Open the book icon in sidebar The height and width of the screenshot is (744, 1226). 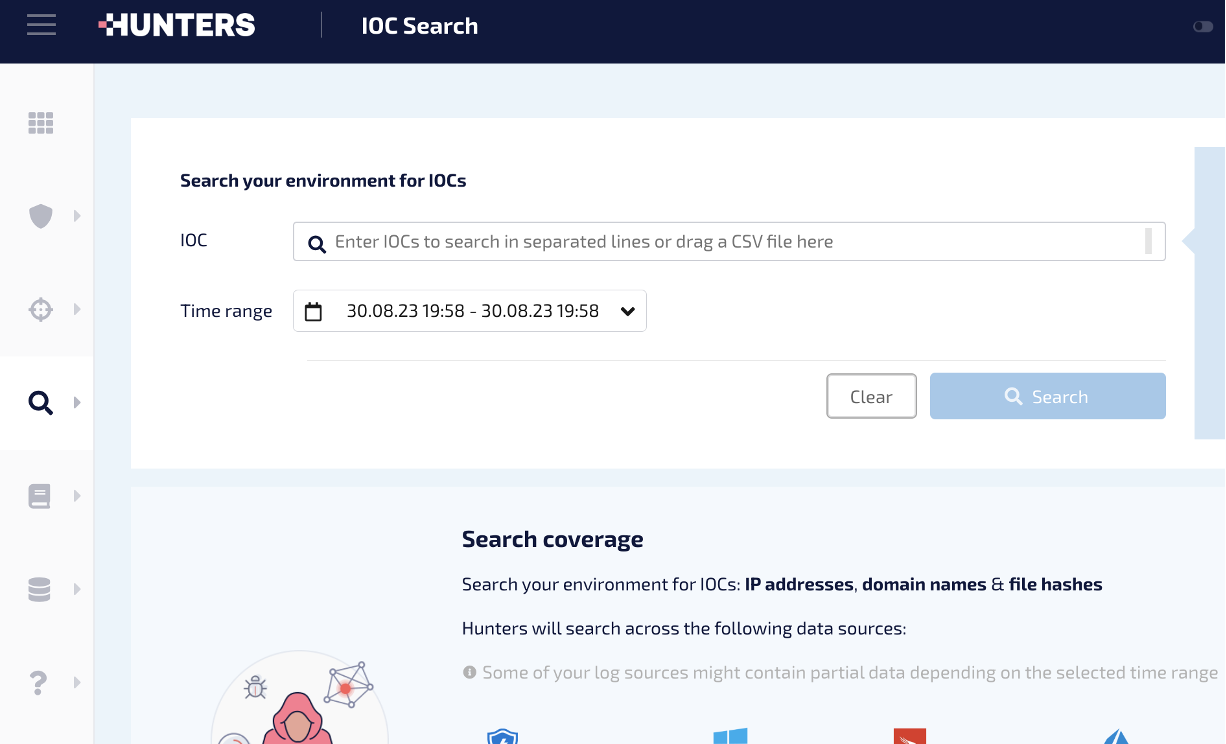(x=40, y=496)
